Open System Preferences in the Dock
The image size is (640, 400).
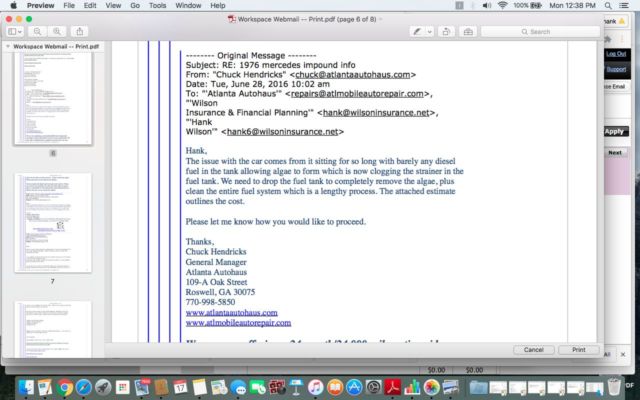[373, 387]
